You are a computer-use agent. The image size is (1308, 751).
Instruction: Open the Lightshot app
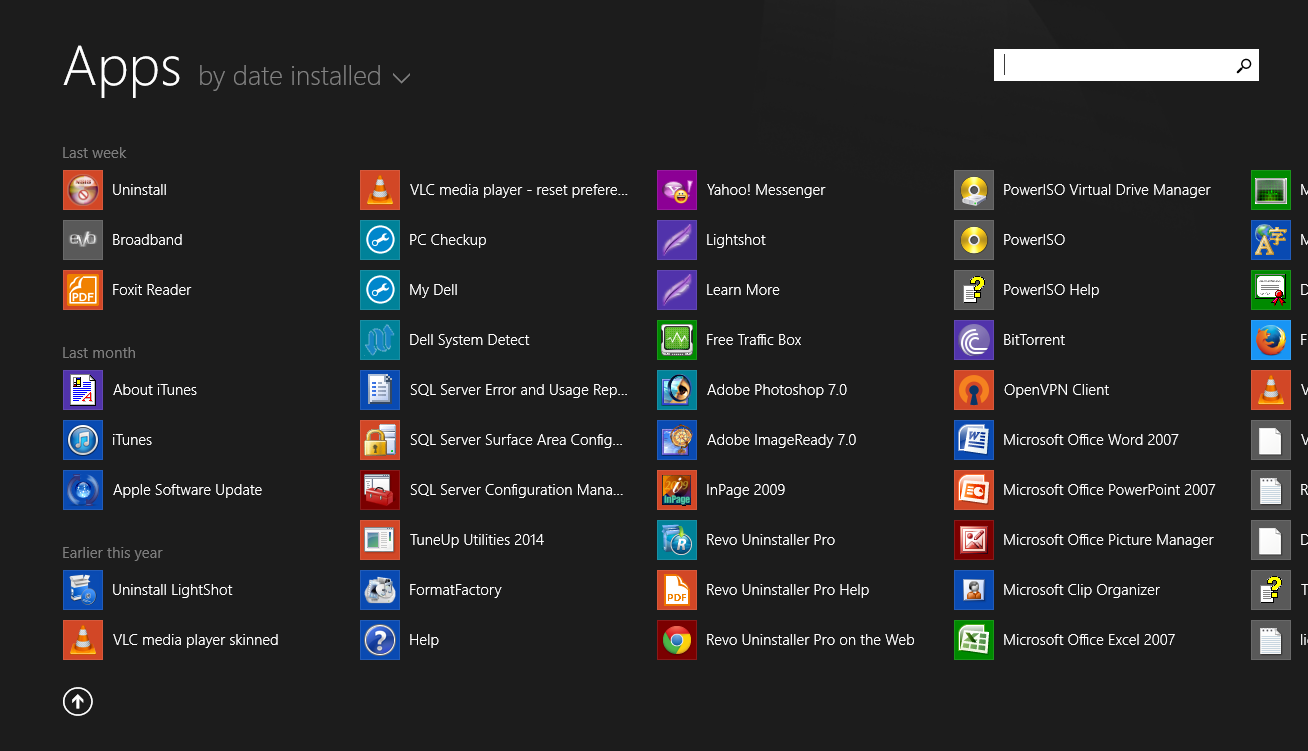[712, 240]
